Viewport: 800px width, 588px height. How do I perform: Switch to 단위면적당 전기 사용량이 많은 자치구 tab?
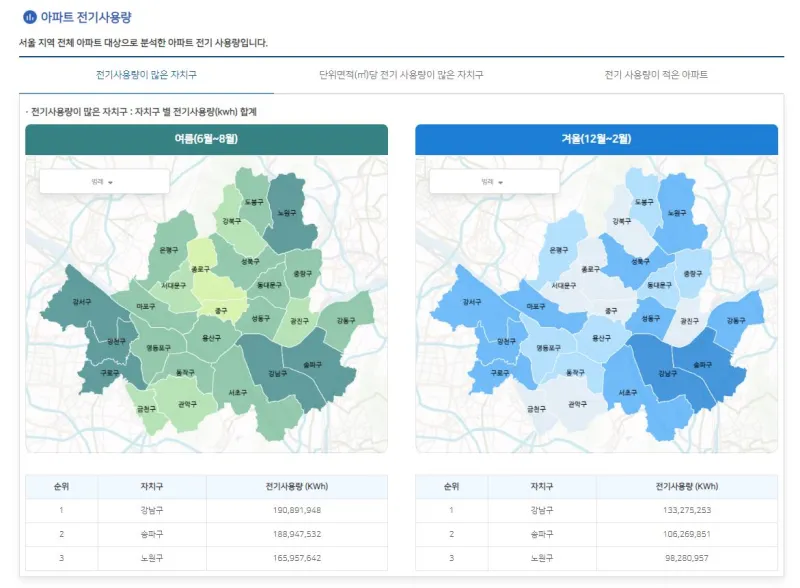coord(401,75)
